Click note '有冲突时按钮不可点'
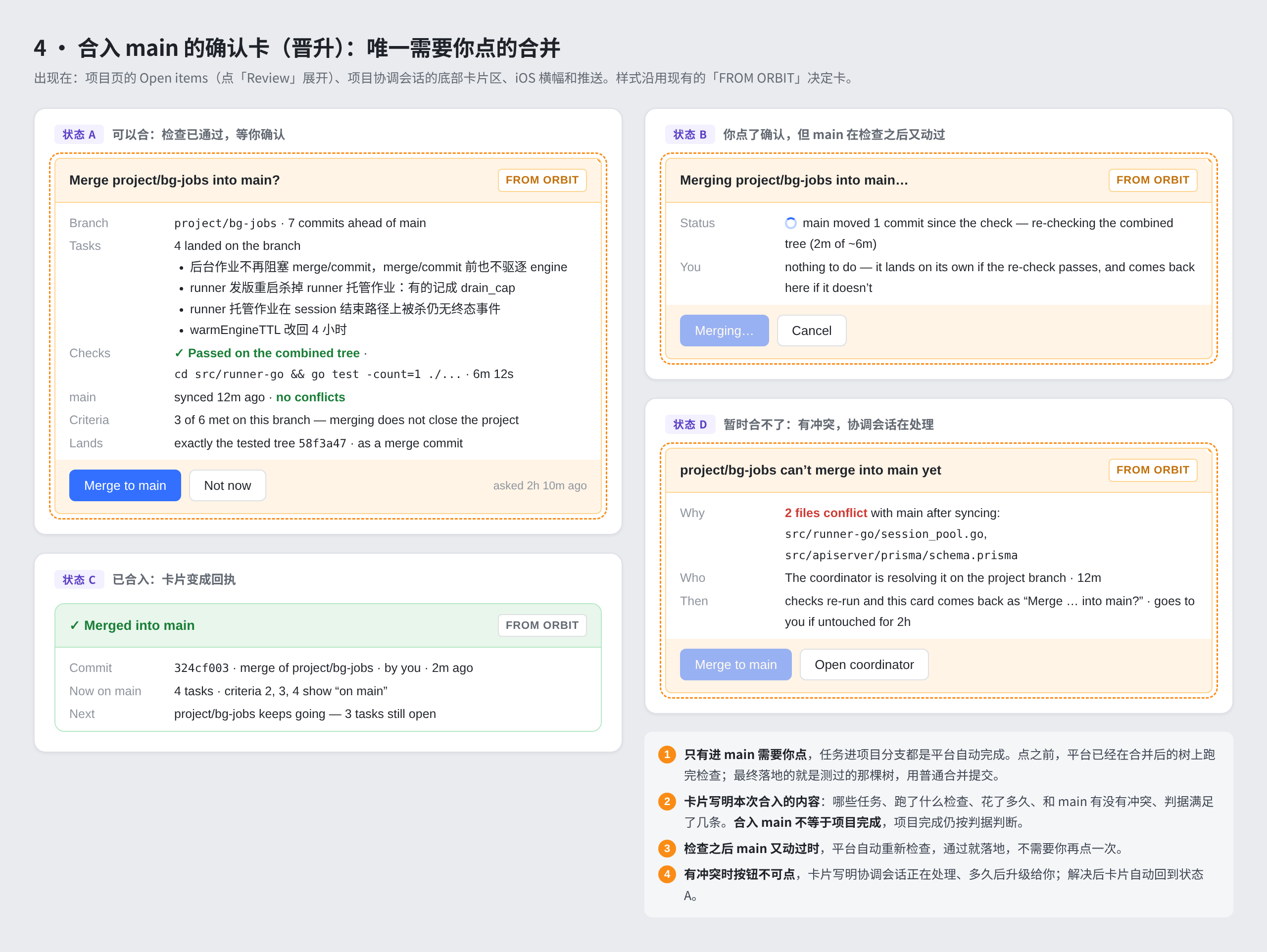Image resolution: width=1267 pixels, height=952 pixels. (x=739, y=874)
